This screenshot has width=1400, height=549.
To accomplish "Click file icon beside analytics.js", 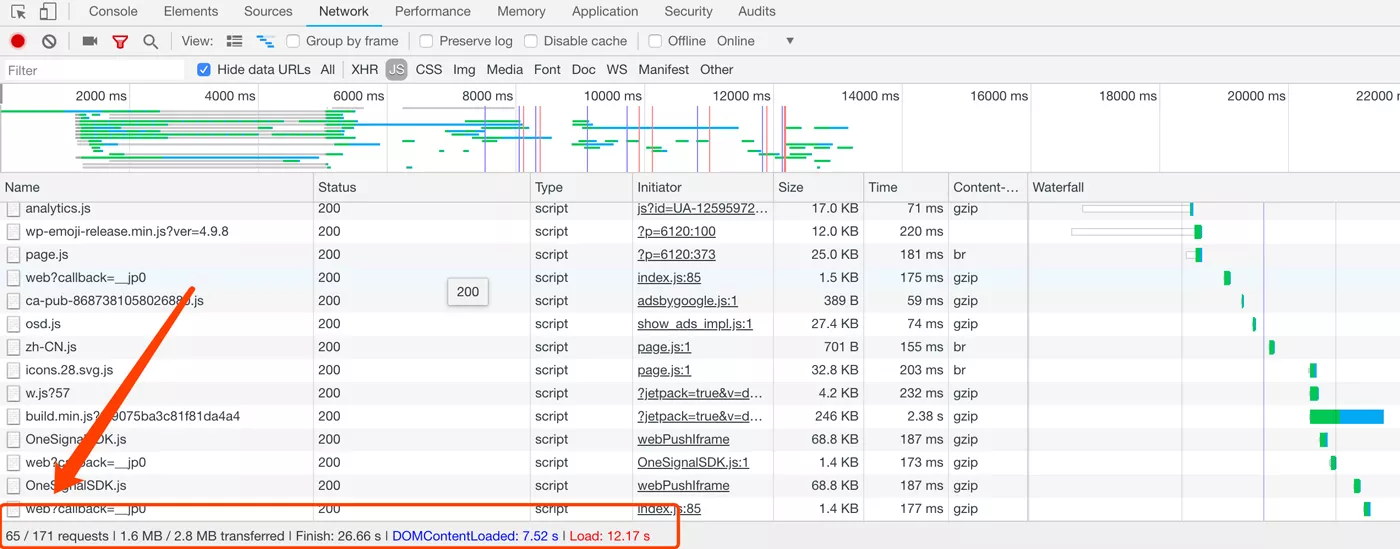I will click(13, 208).
